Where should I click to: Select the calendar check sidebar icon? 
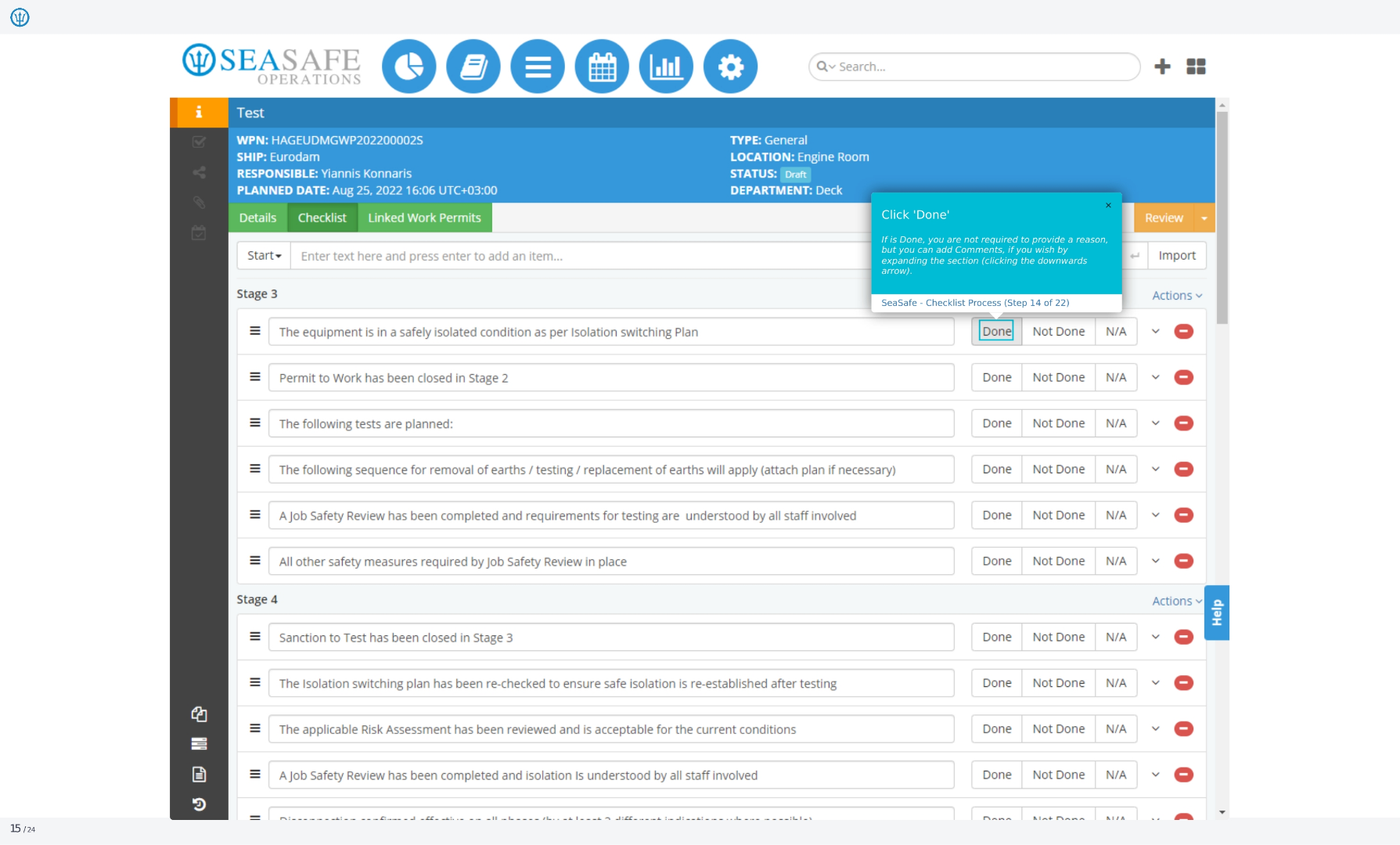point(199,233)
